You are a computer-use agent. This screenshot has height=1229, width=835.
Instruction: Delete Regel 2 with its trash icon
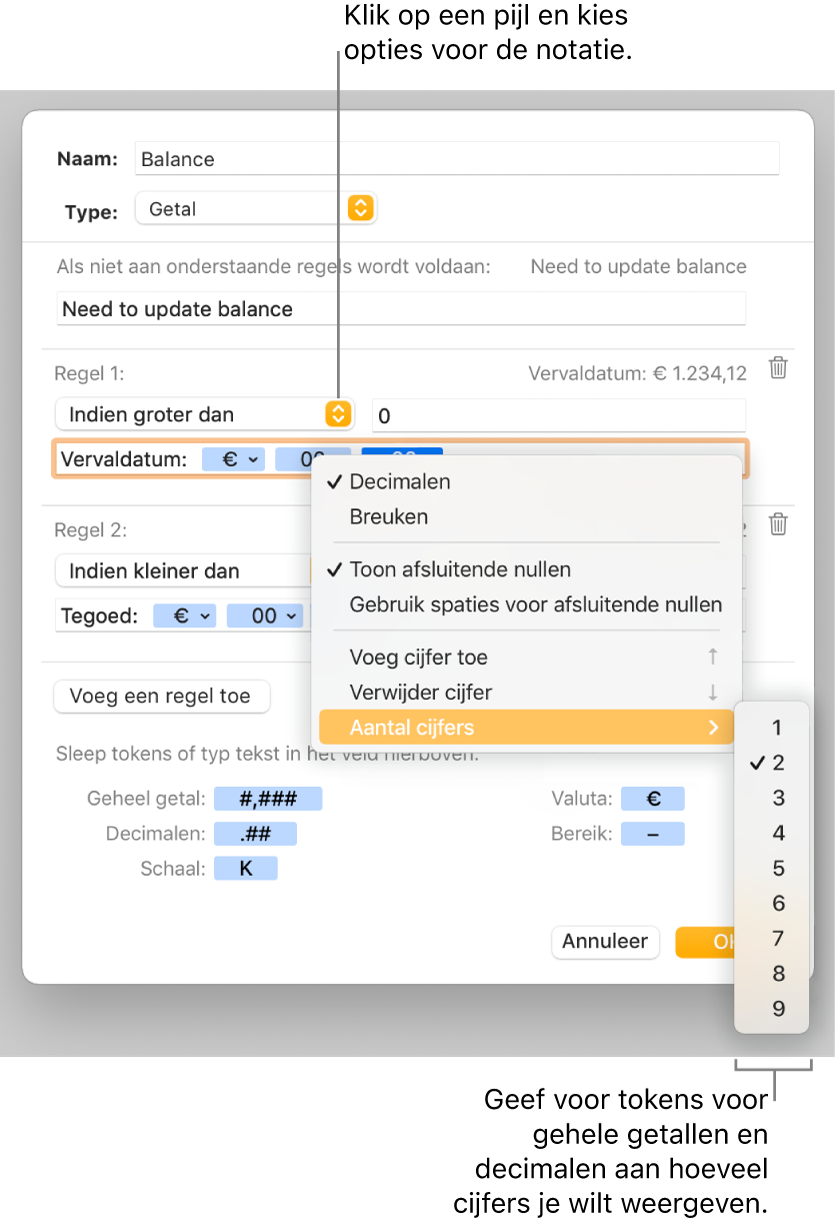778,524
